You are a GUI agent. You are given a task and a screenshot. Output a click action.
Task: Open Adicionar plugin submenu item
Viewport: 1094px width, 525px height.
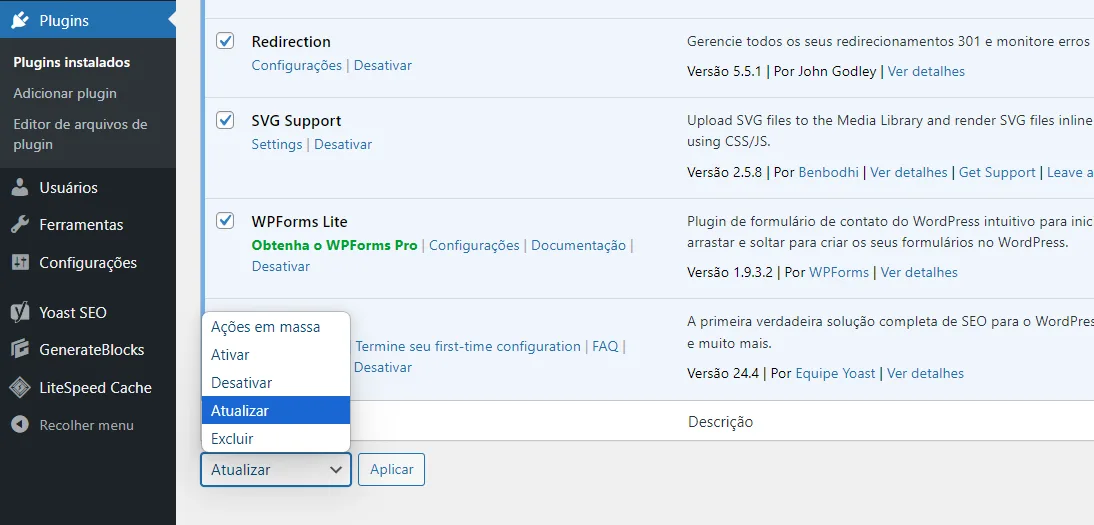pos(65,93)
